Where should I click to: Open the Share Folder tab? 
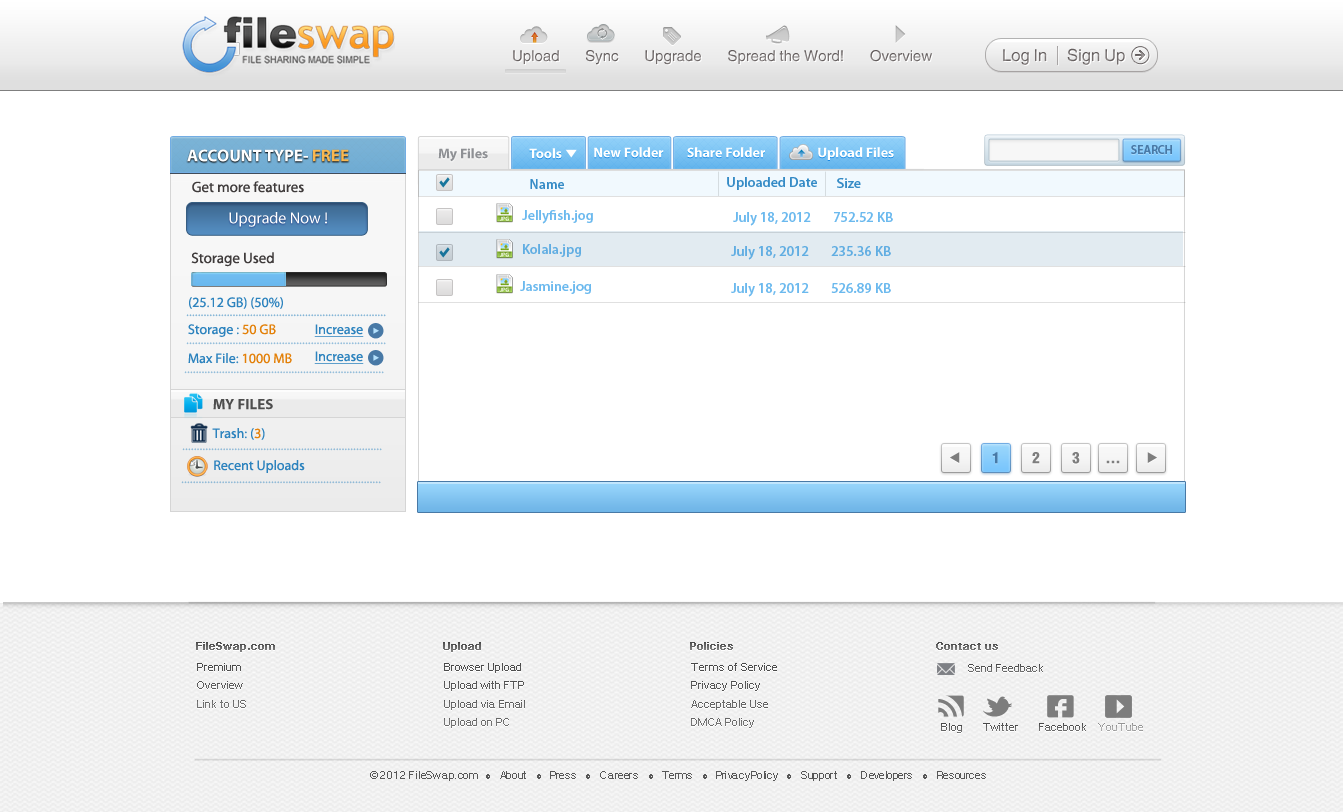[725, 153]
